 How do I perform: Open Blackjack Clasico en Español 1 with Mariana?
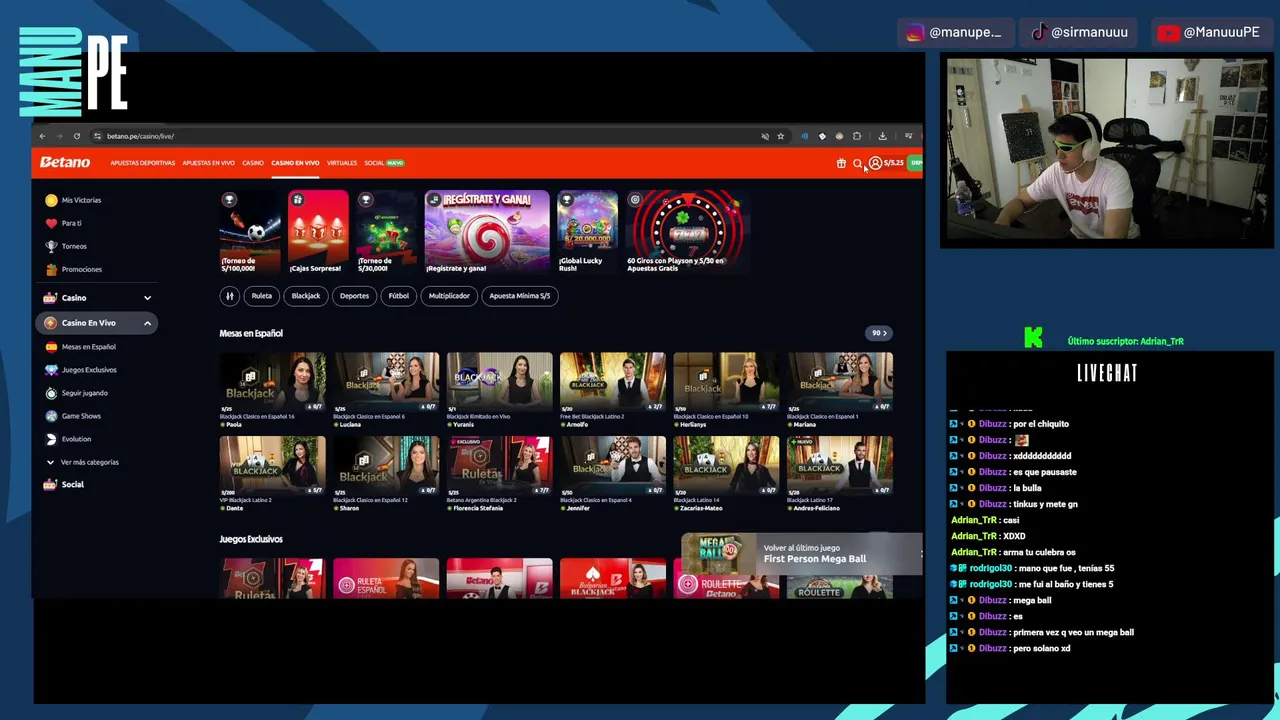click(x=839, y=390)
